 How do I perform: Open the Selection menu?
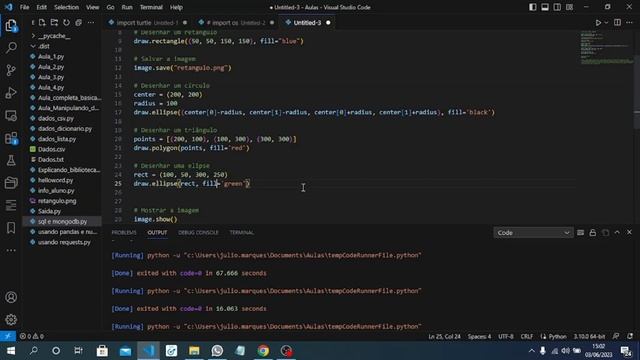66,7
